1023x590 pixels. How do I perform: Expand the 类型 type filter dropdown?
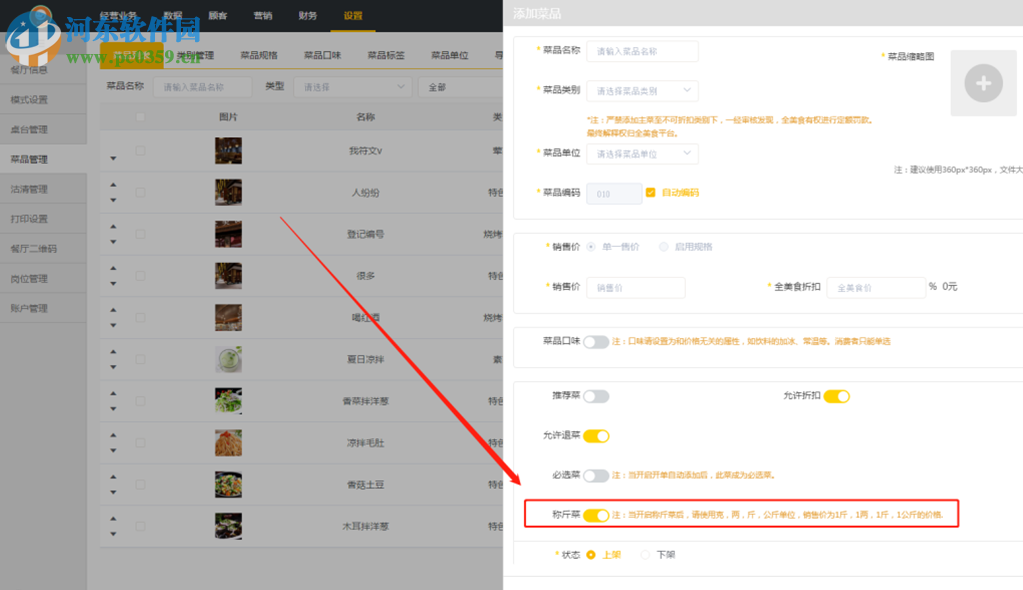352,87
